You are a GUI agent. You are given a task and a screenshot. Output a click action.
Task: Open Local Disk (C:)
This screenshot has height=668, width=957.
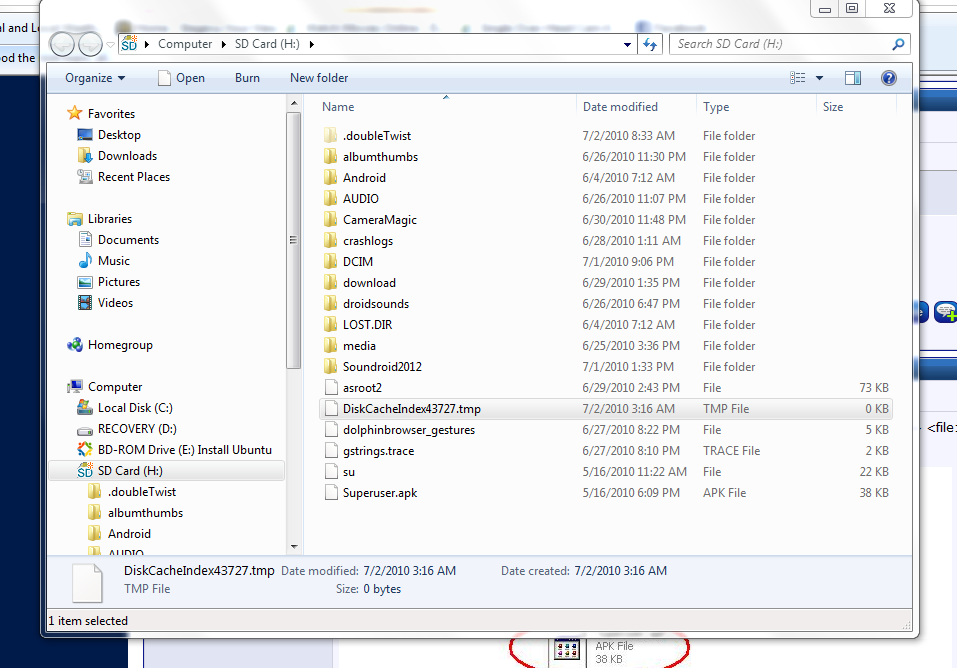[x=135, y=408]
